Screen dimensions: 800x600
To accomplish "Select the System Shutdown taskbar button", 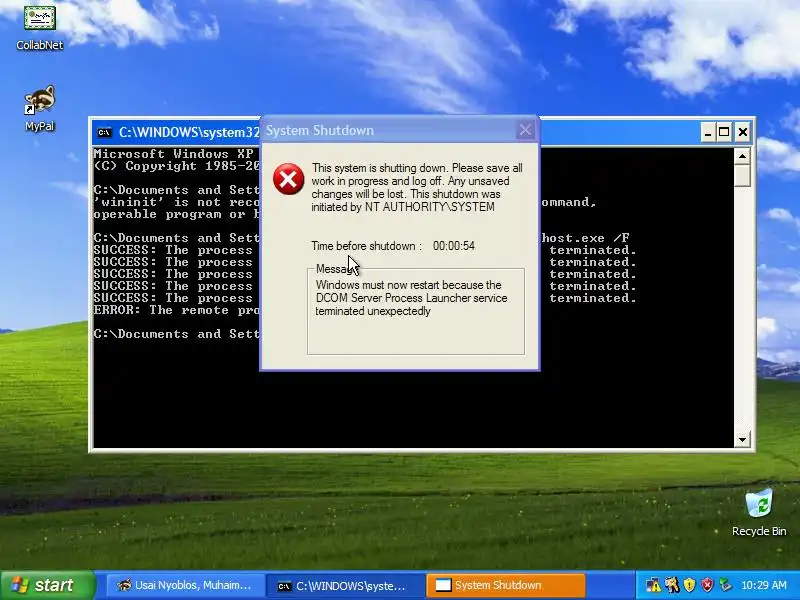I will pyautogui.click(x=505, y=585).
